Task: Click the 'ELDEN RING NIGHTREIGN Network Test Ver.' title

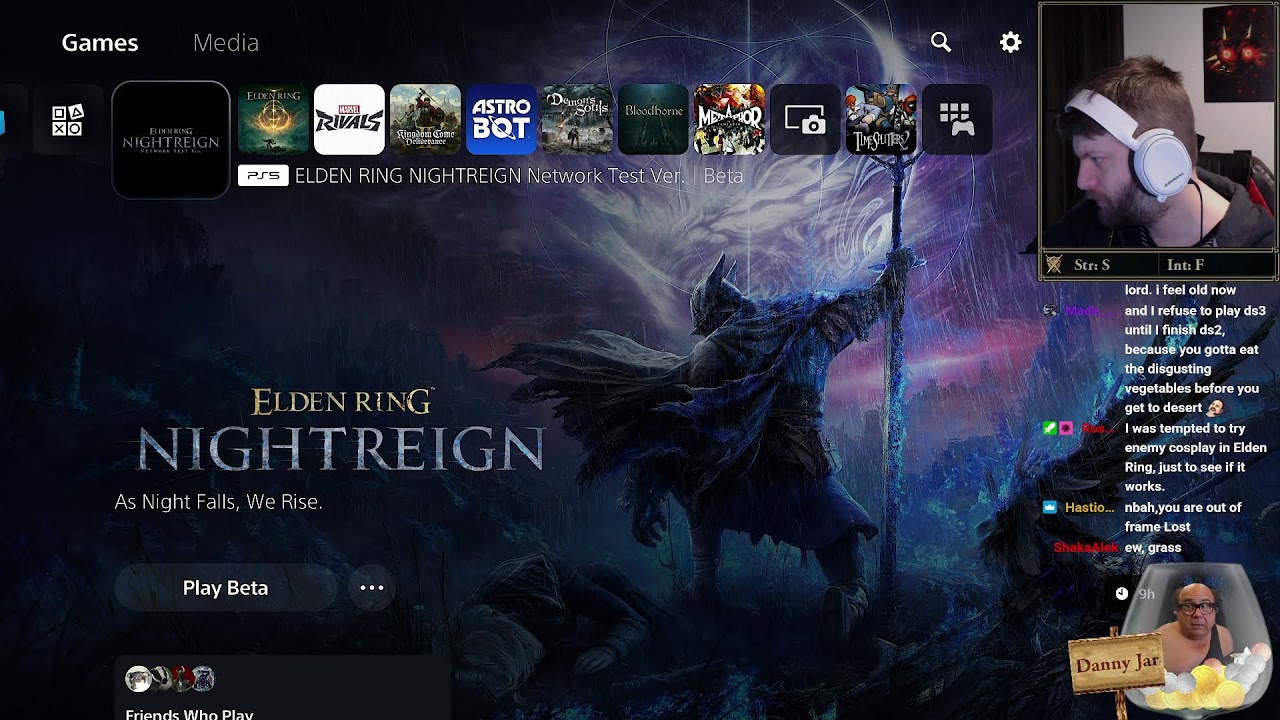Action: [489, 176]
